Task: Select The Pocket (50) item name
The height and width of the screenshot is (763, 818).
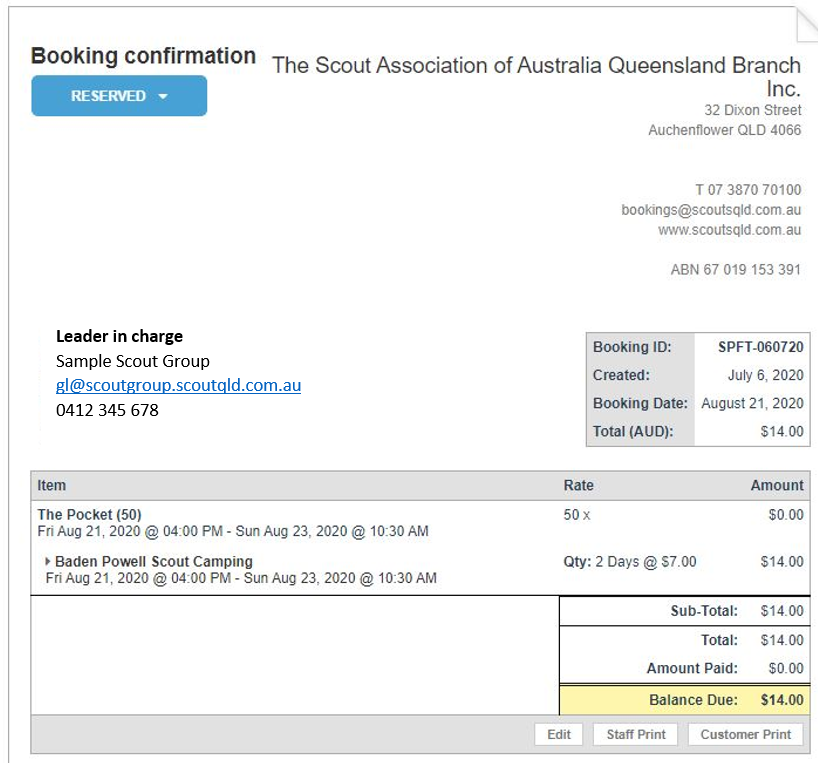Action: 89,515
